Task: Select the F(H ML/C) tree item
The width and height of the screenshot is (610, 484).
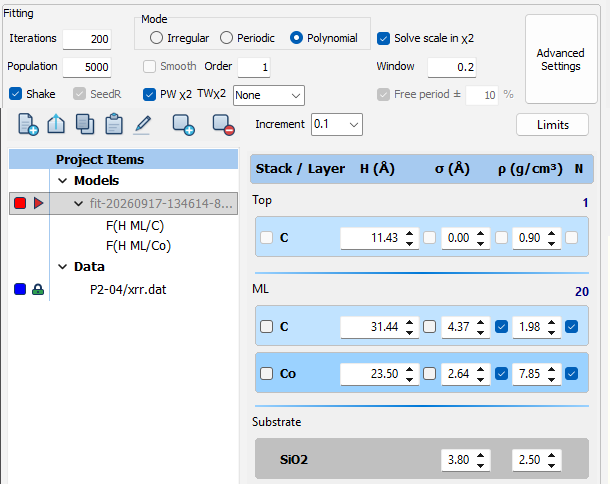Action: [135, 226]
